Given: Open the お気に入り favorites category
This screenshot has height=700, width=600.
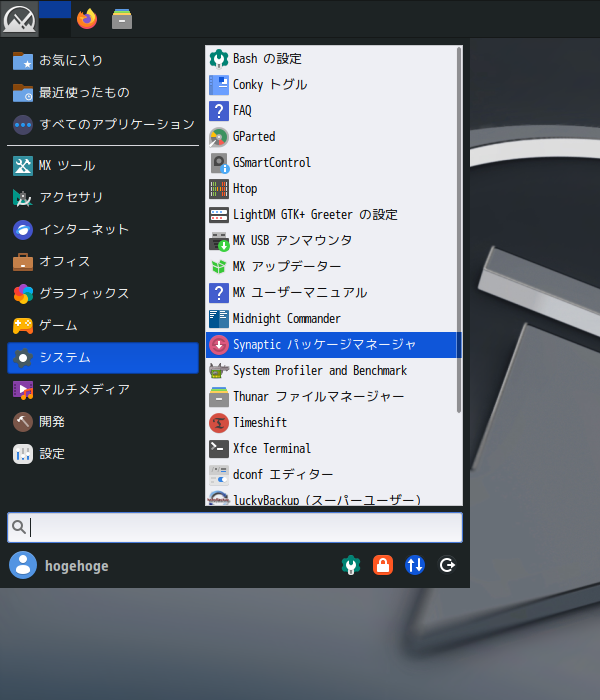Looking at the screenshot, I should (103, 60).
